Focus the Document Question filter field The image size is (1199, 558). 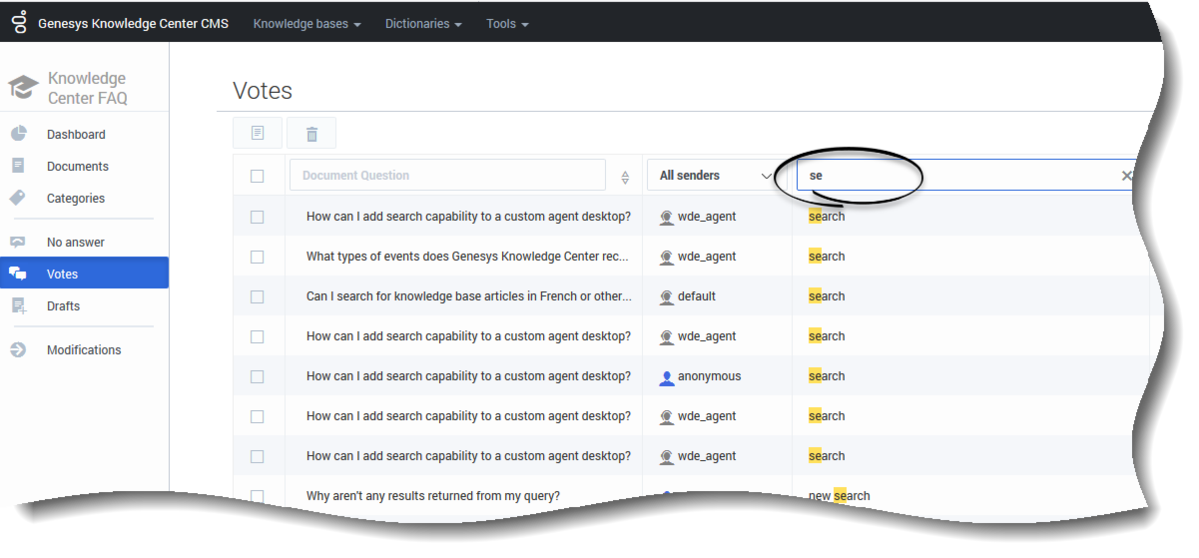click(x=447, y=175)
